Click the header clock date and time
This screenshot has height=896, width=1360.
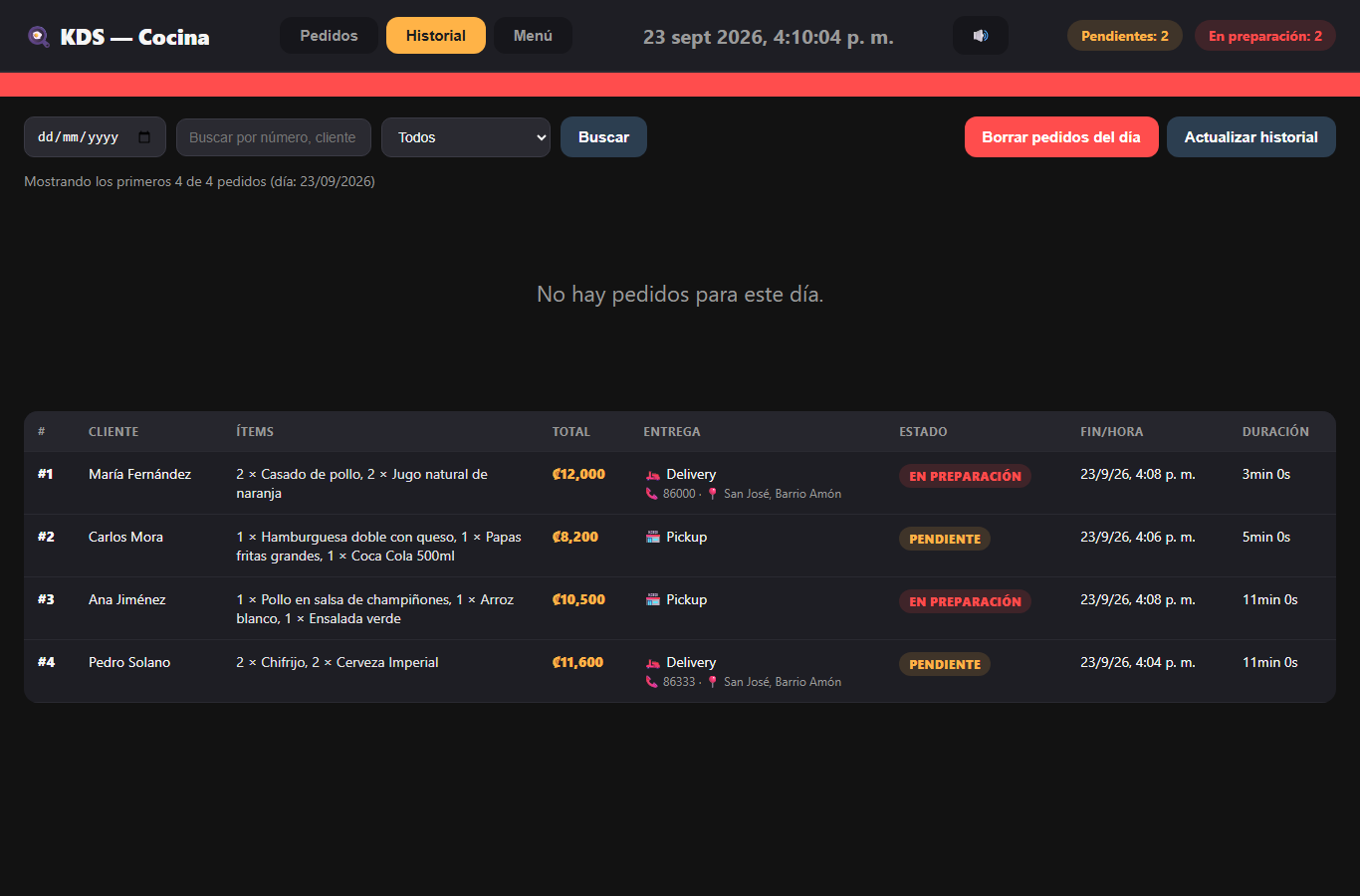[769, 37]
